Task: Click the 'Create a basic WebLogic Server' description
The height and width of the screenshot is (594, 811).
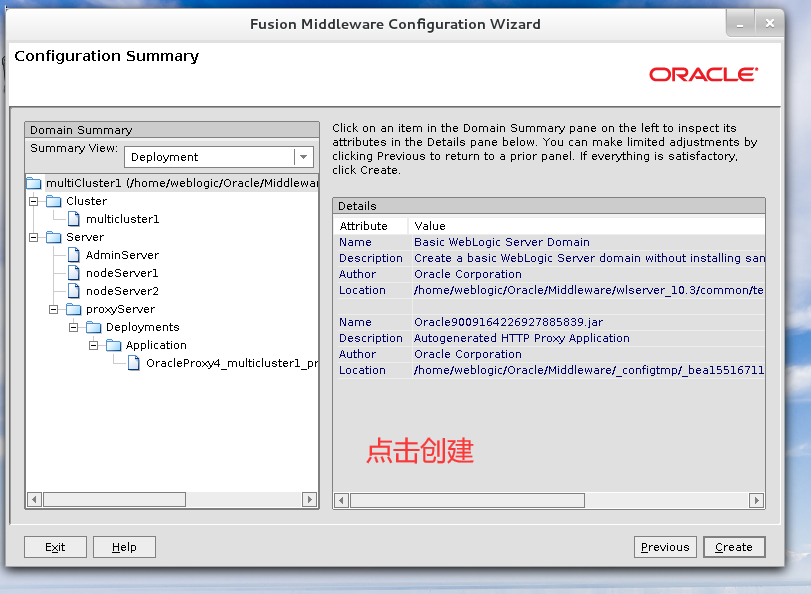Action: (589, 258)
